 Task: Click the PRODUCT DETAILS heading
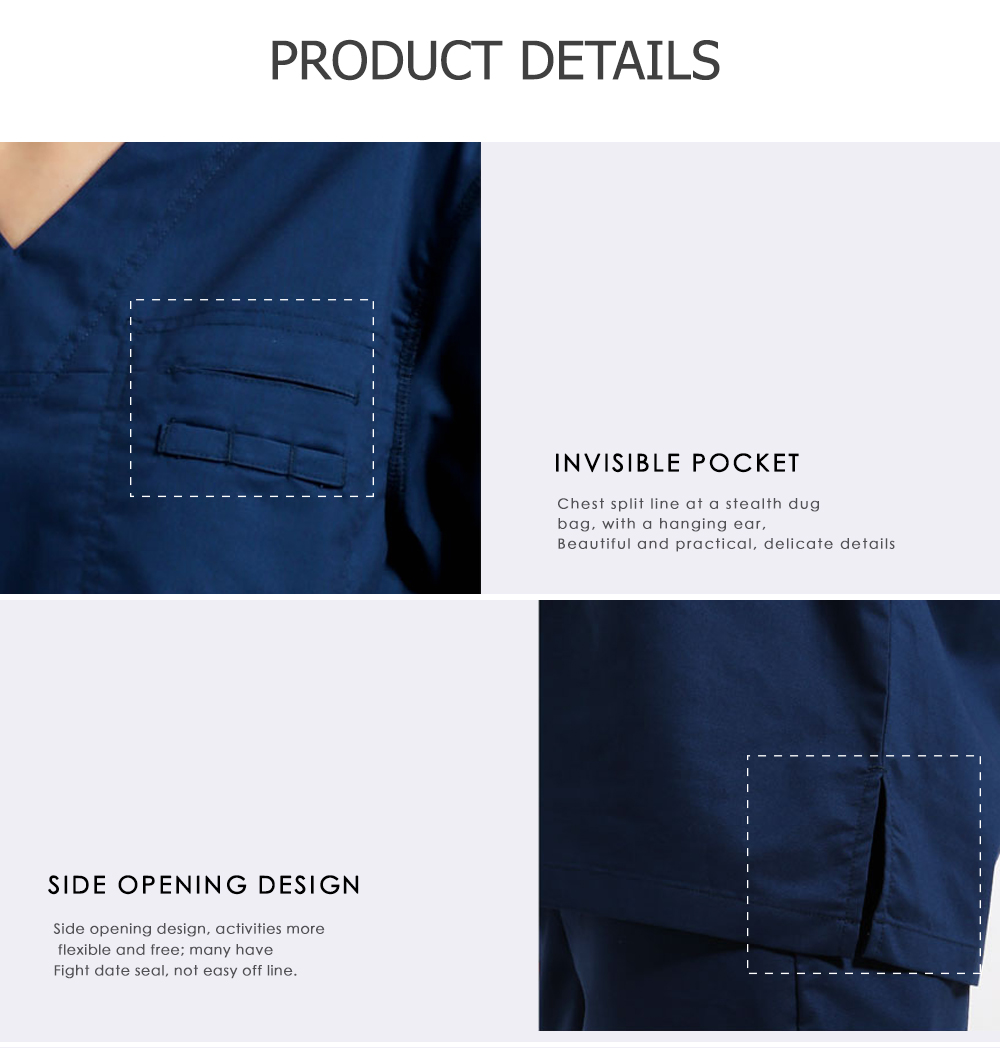(x=495, y=60)
